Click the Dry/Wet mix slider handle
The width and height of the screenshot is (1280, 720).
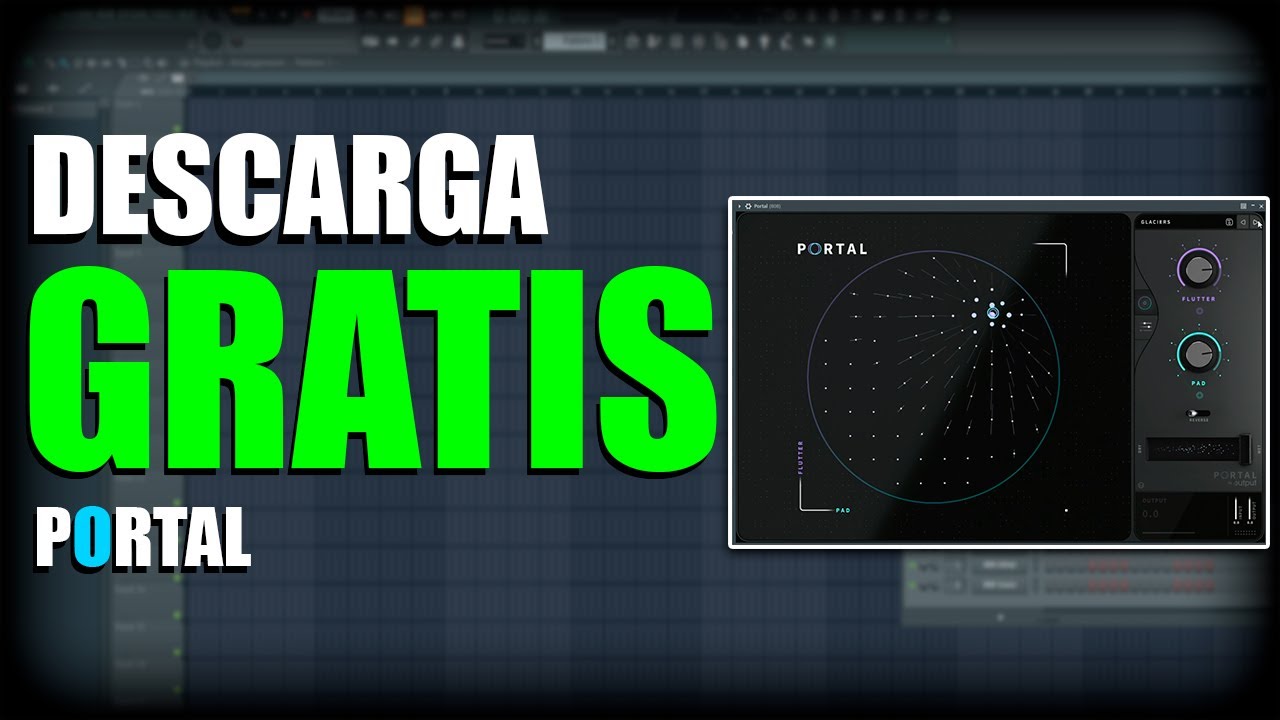tap(1244, 449)
